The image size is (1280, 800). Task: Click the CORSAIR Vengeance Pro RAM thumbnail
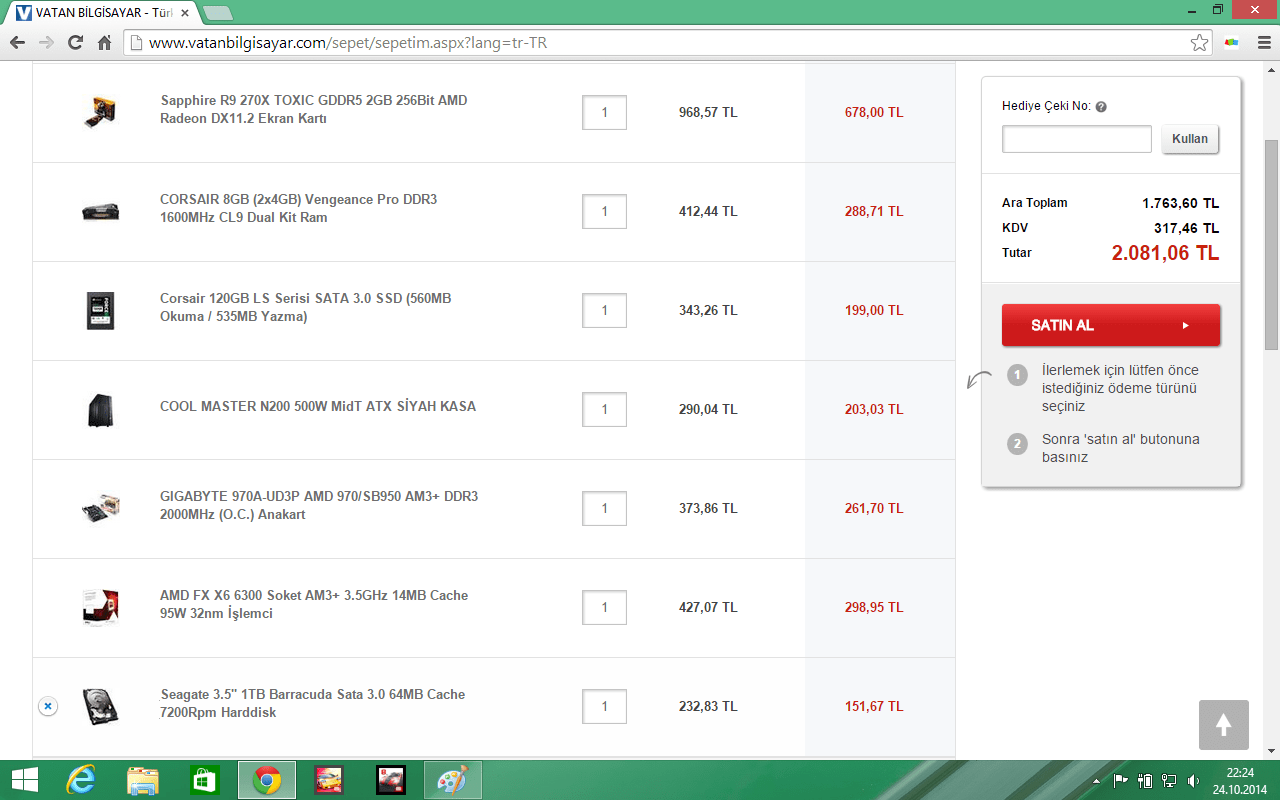click(x=100, y=211)
